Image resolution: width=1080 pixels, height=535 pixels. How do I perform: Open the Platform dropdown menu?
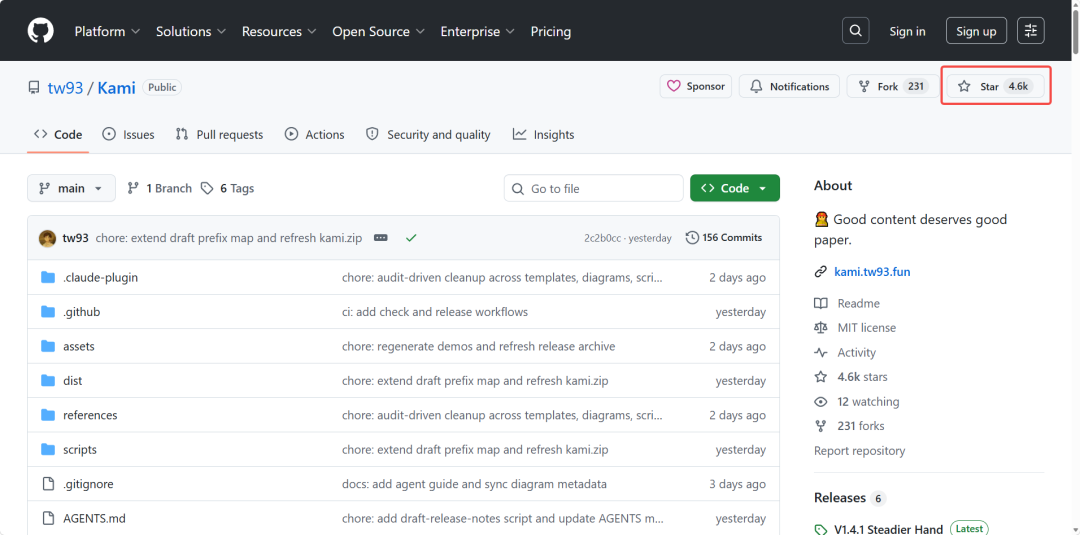tap(107, 32)
